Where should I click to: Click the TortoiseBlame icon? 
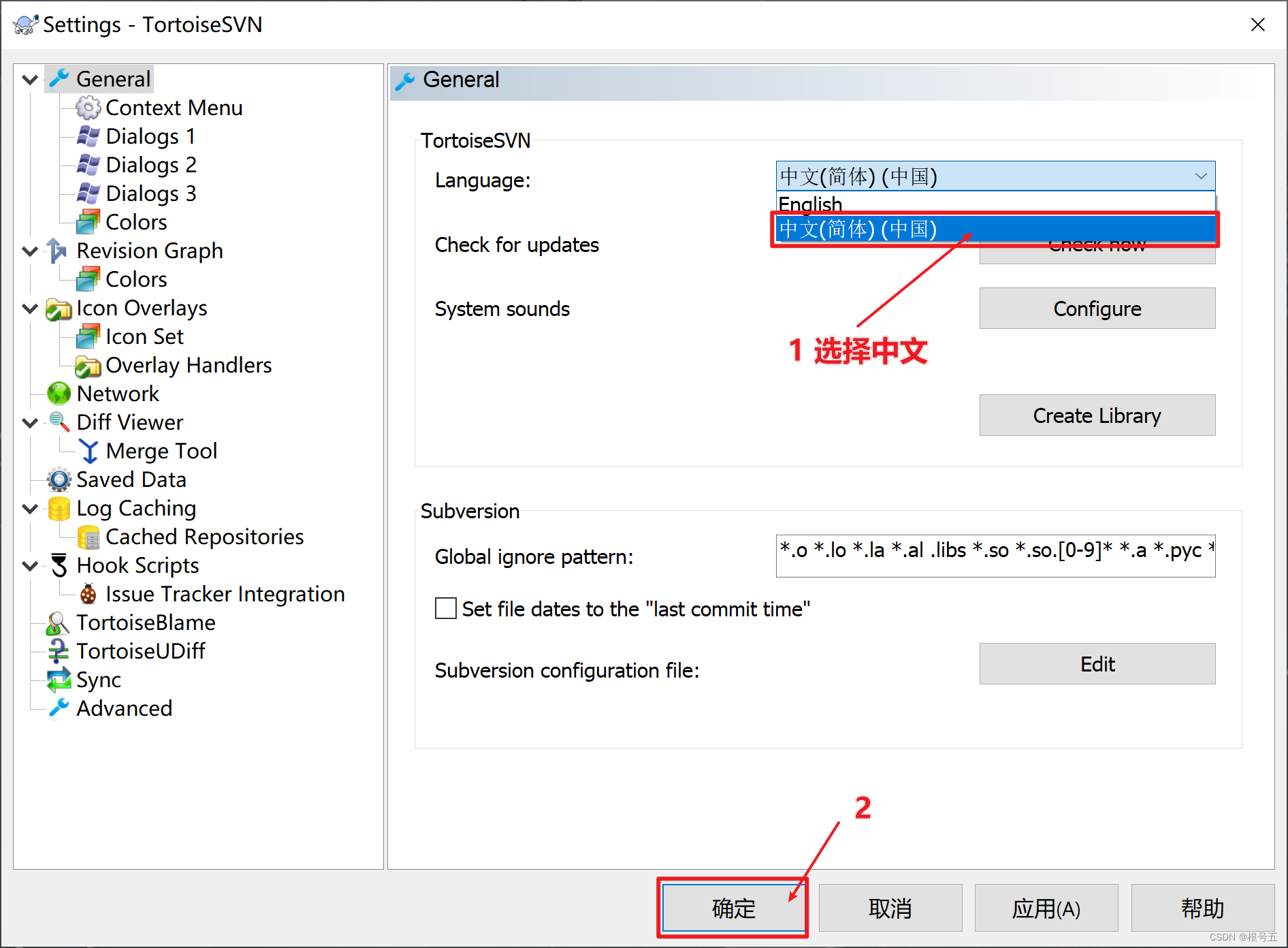click(x=58, y=622)
